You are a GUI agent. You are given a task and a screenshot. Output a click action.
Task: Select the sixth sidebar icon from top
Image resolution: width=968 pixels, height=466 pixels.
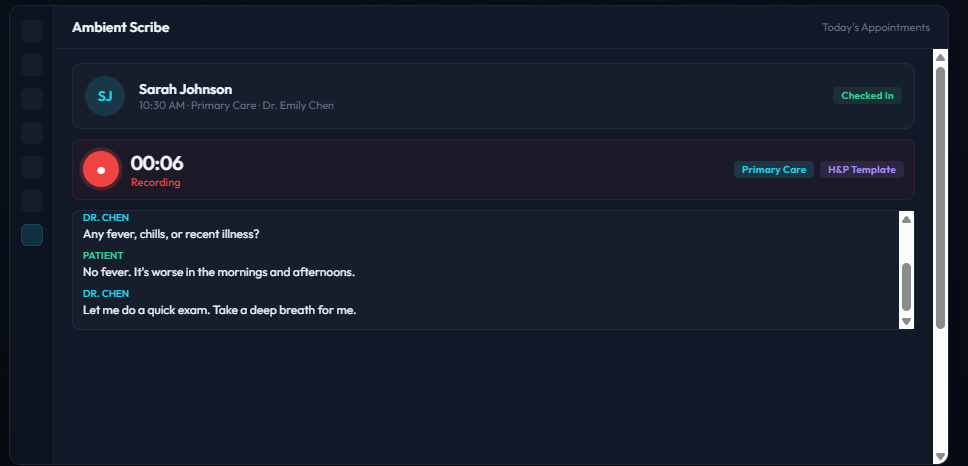[32, 201]
